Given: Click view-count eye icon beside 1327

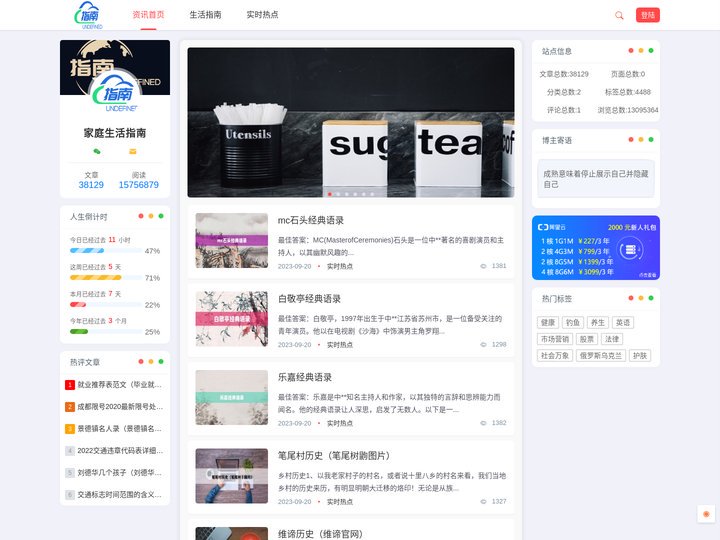Looking at the screenshot, I should coord(483,501).
